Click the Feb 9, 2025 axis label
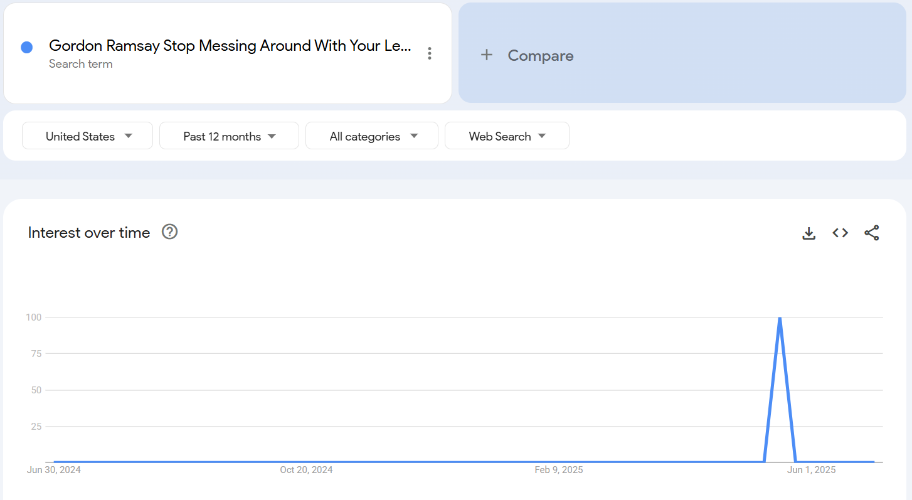Screen dimensions: 912x500 click(558, 470)
